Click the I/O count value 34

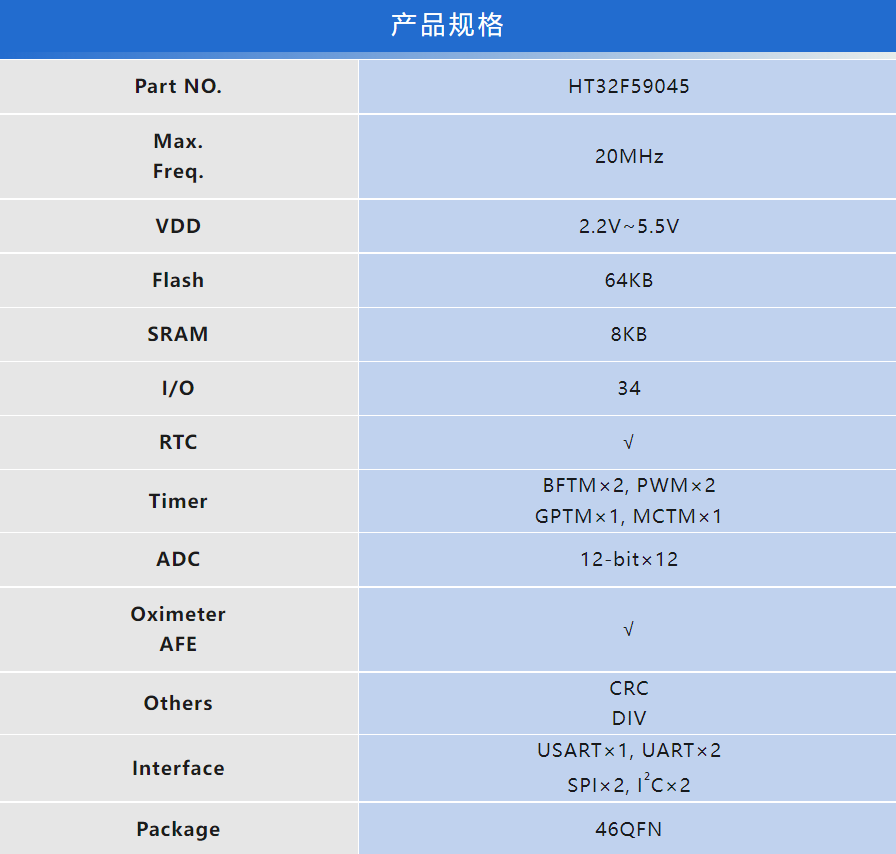coord(628,388)
